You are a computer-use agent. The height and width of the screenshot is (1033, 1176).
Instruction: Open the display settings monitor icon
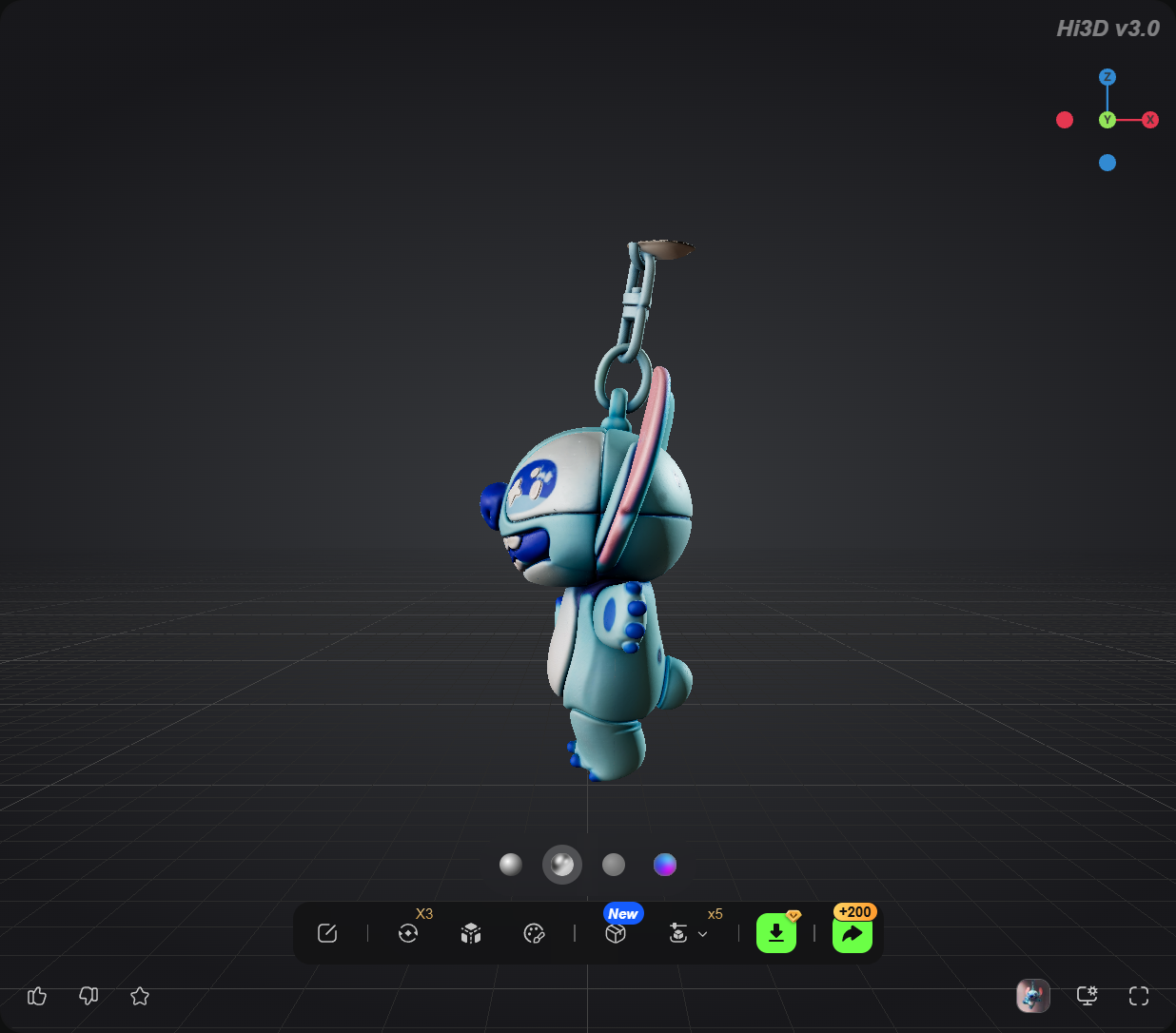pyautogui.click(x=1087, y=996)
